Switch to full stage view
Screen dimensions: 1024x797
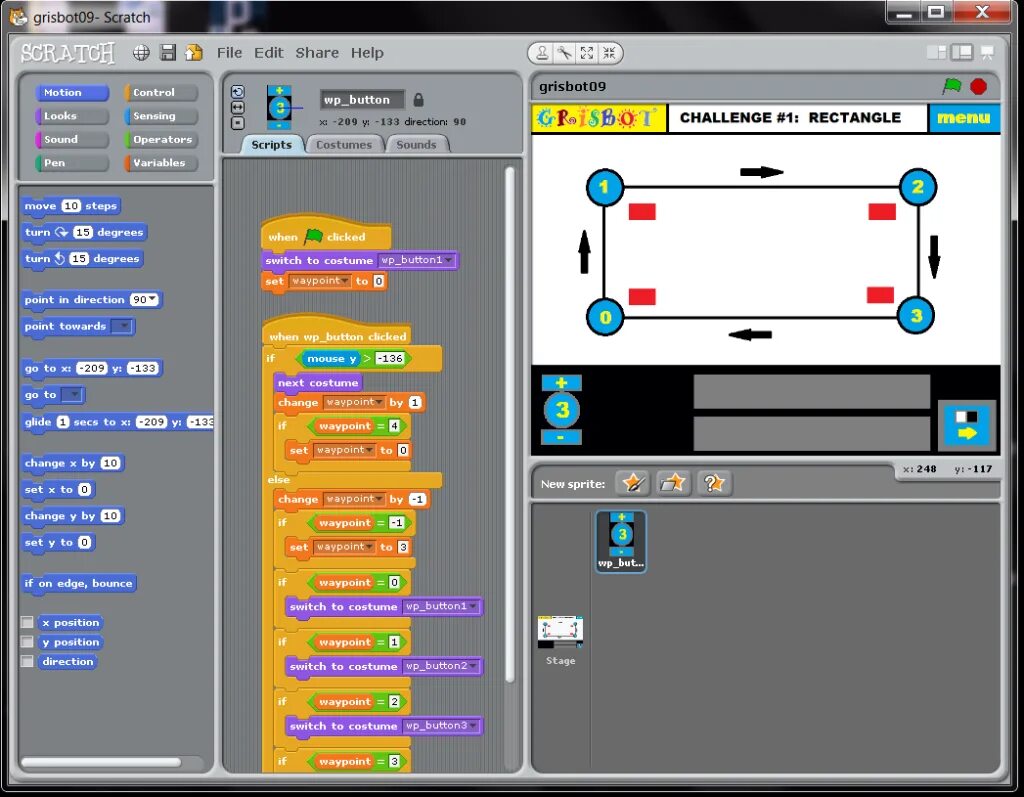click(x=961, y=52)
